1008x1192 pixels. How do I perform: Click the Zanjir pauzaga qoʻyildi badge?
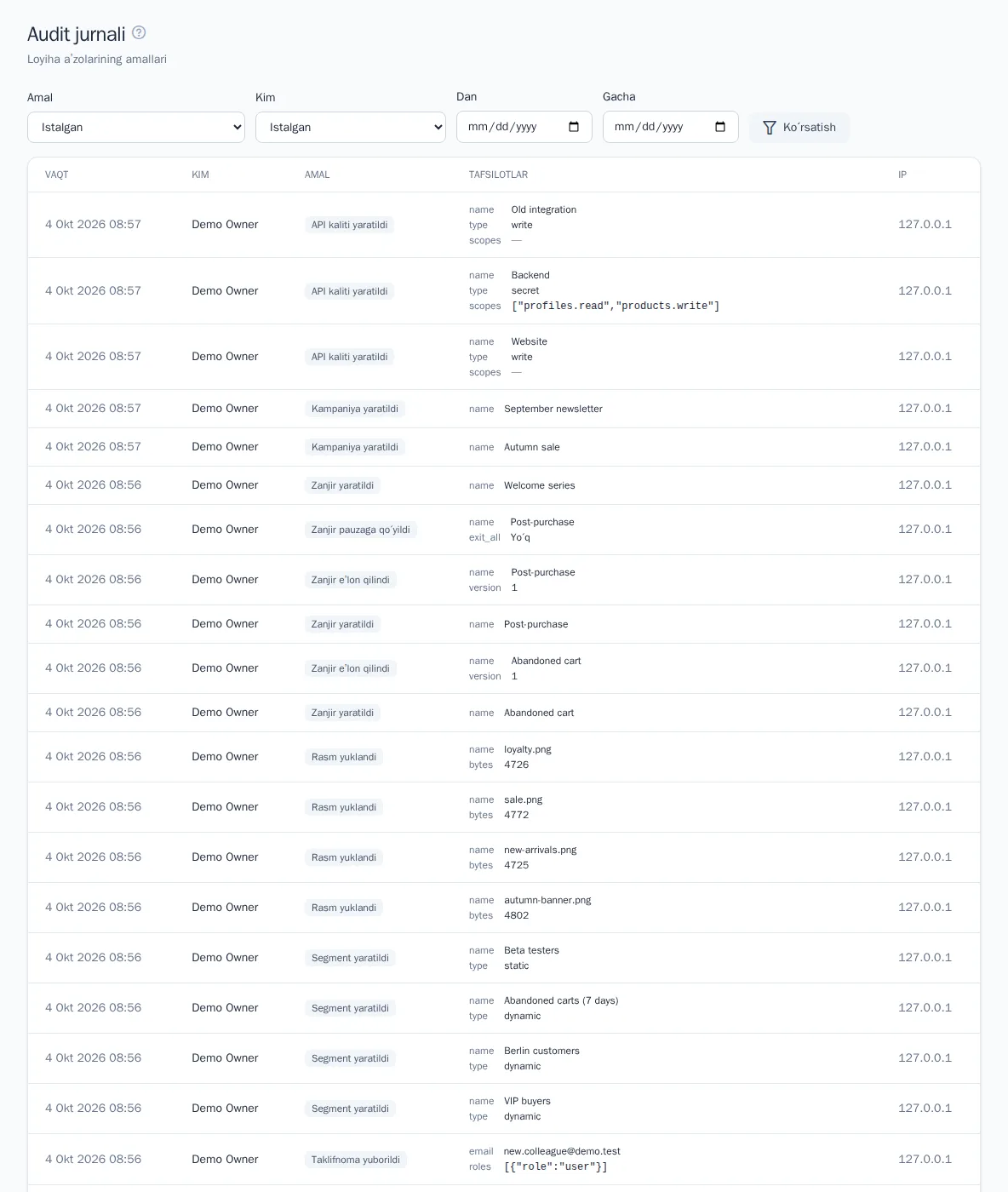(361, 530)
